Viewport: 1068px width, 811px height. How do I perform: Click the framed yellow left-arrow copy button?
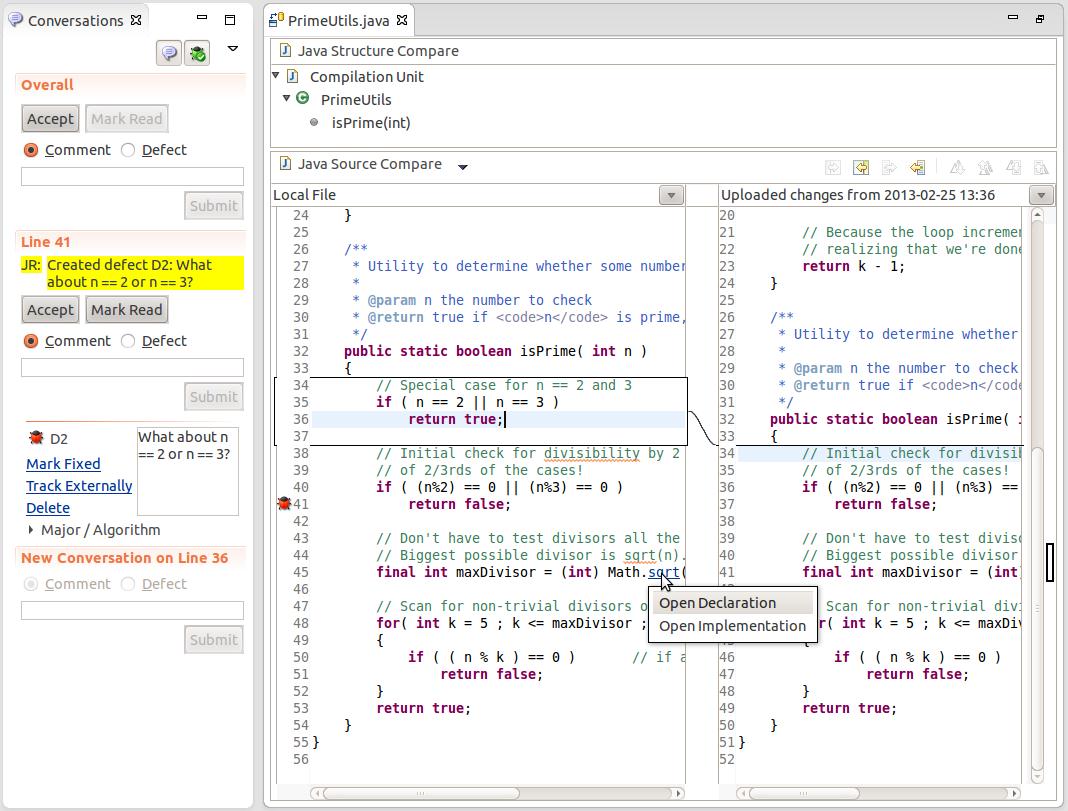click(861, 167)
